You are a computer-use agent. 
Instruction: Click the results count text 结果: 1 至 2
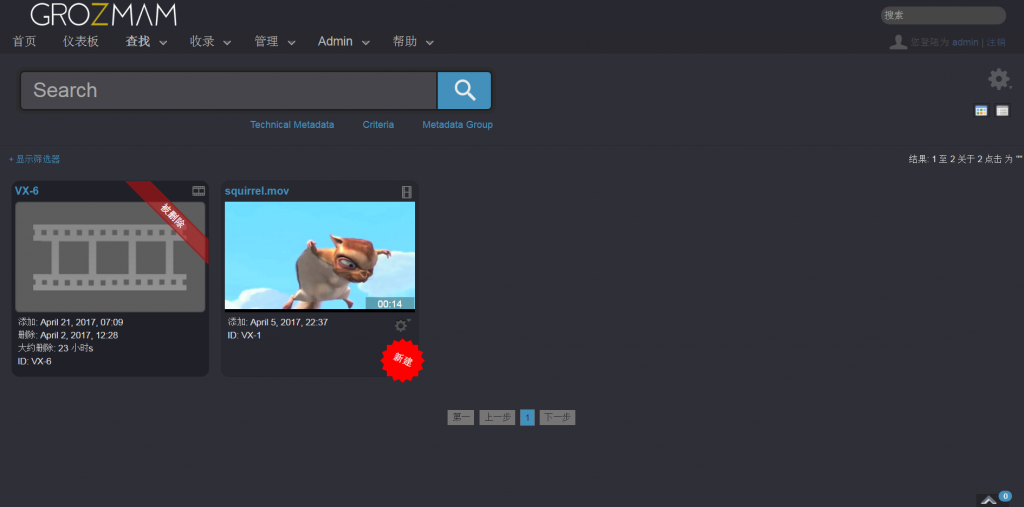coord(965,159)
